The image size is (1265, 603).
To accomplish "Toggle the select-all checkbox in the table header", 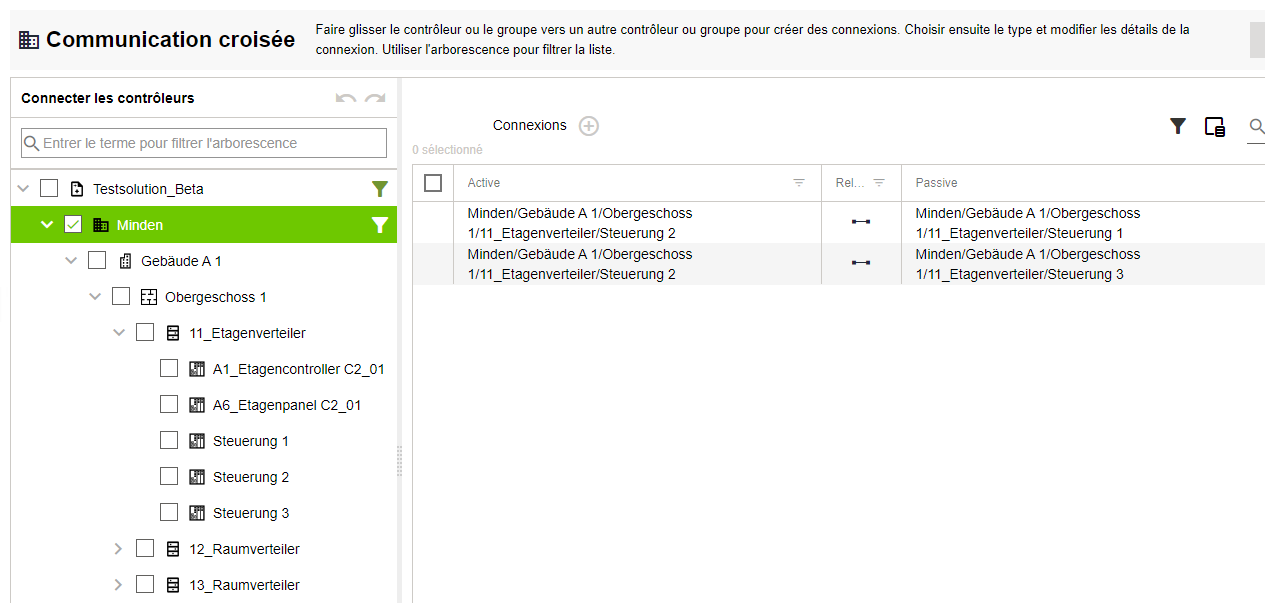I will pyautogui.click(x=433, y=183).
